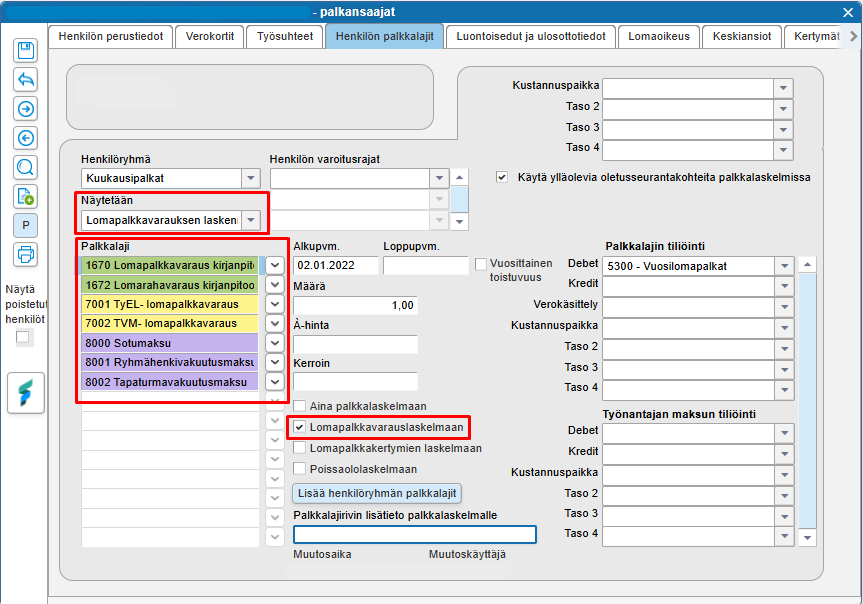Click Lisää henkilöryhmän palkkalajit button
Image resolution: width=863 pixels, height=604 pixels.
pos(377,493)
